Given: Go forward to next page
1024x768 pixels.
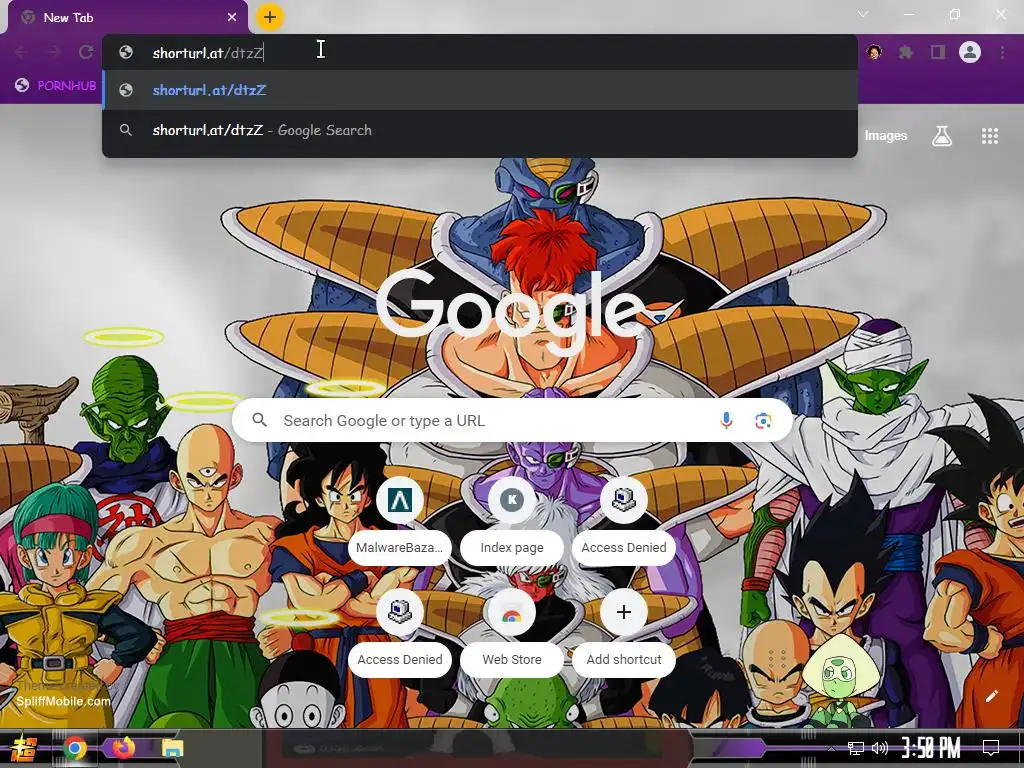Looking at the screenshot, I should 54,52.
